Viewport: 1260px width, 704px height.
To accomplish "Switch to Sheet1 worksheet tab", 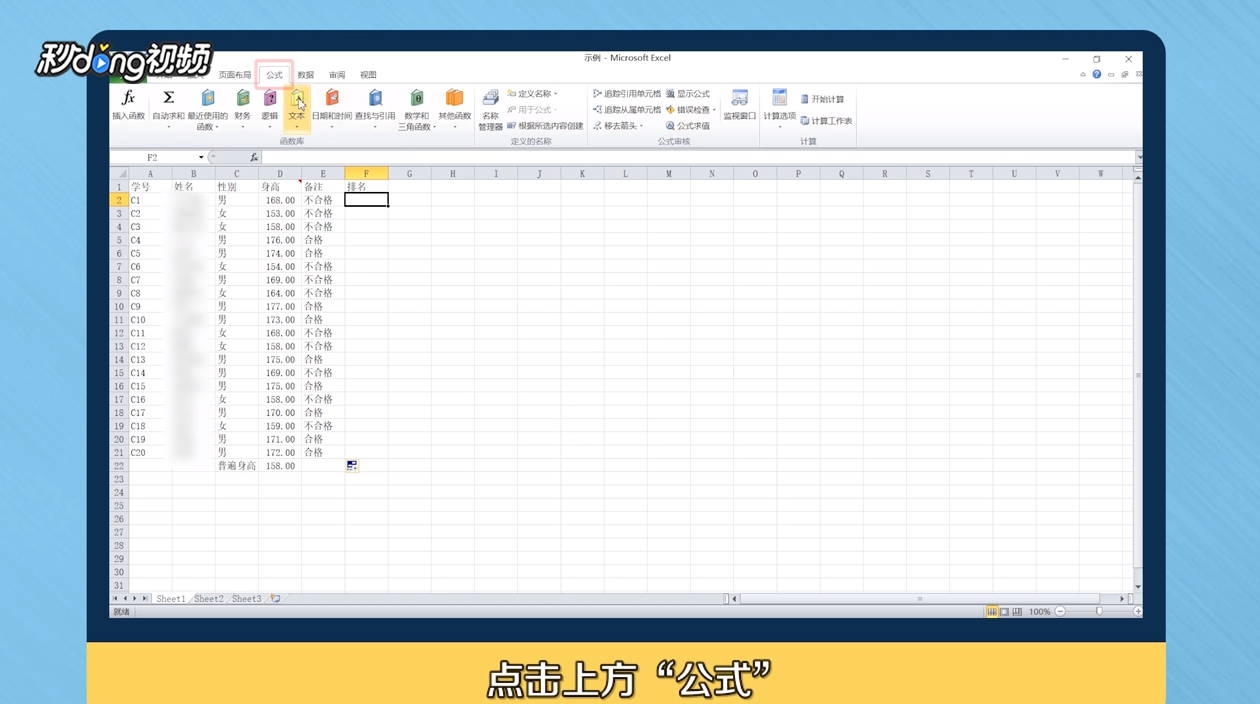I will 170,599.
